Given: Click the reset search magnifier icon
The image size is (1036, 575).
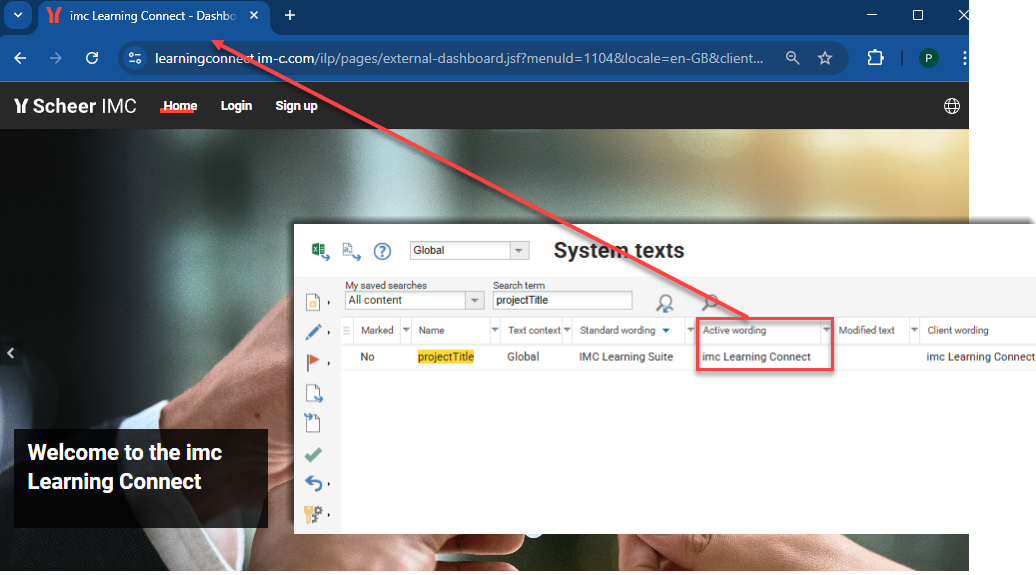Looking at the screenshot, I should tap(664, 303).
